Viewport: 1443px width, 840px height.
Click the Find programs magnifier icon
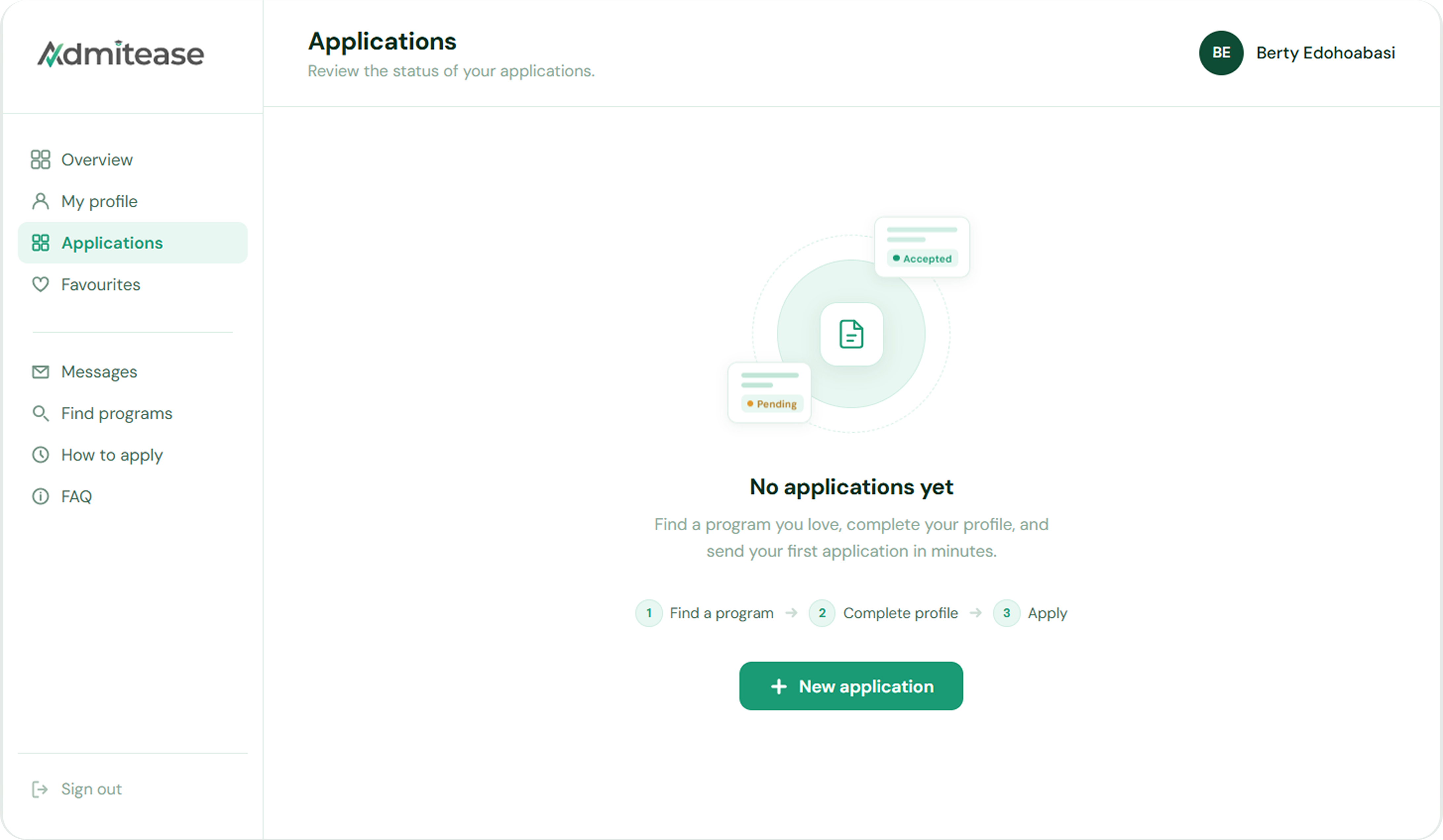click(40, 413)
